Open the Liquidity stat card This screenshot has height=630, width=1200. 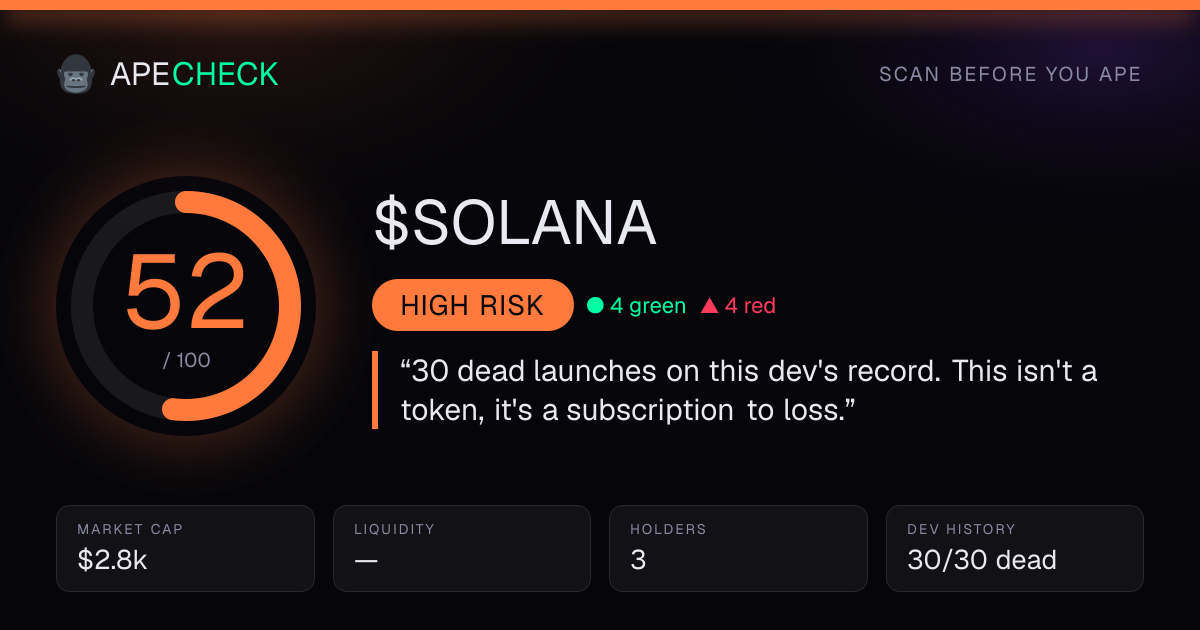tap(462, 548)
